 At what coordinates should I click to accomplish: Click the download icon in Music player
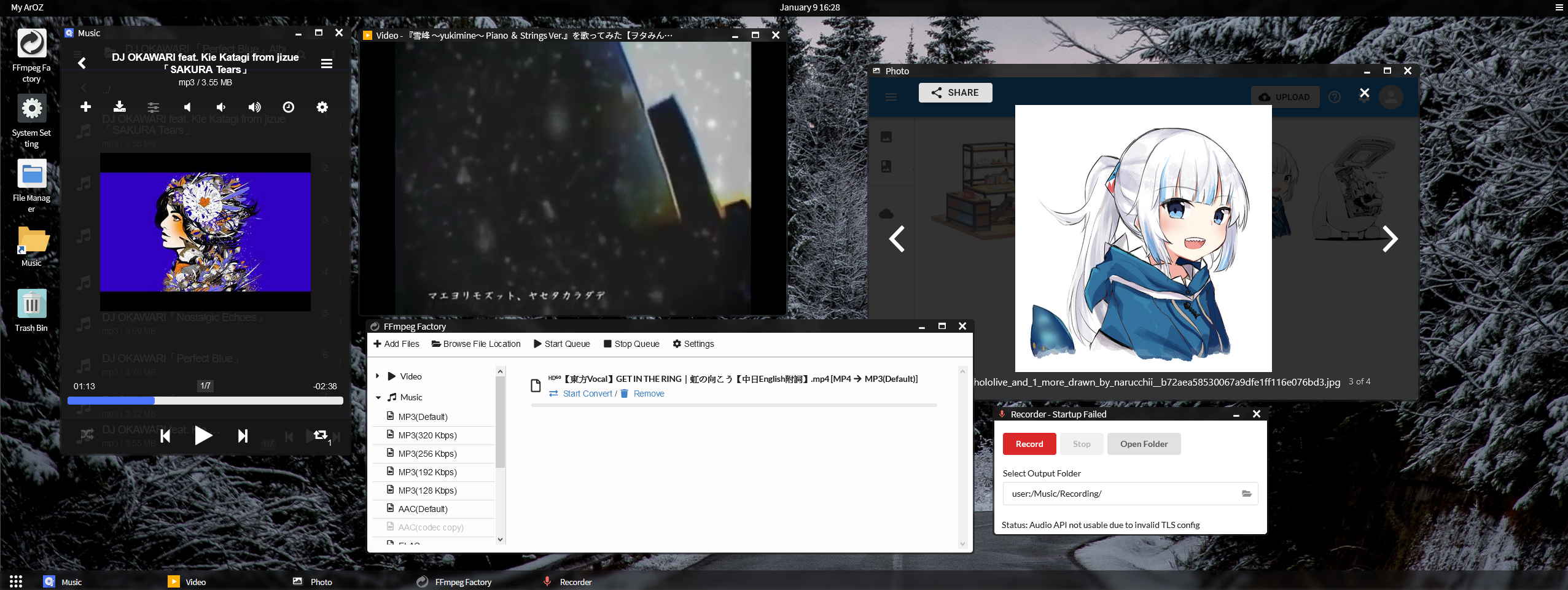(120, 107)
